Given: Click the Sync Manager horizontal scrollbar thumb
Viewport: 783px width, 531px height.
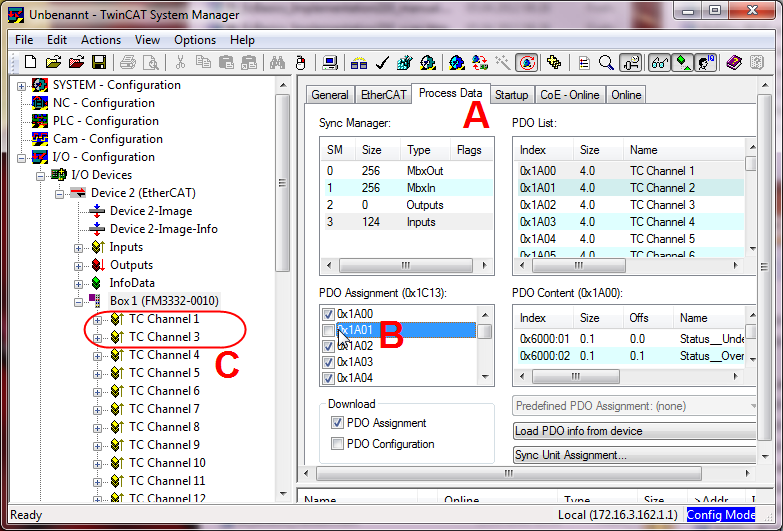Looking at the screenshot, I should 405,265.
